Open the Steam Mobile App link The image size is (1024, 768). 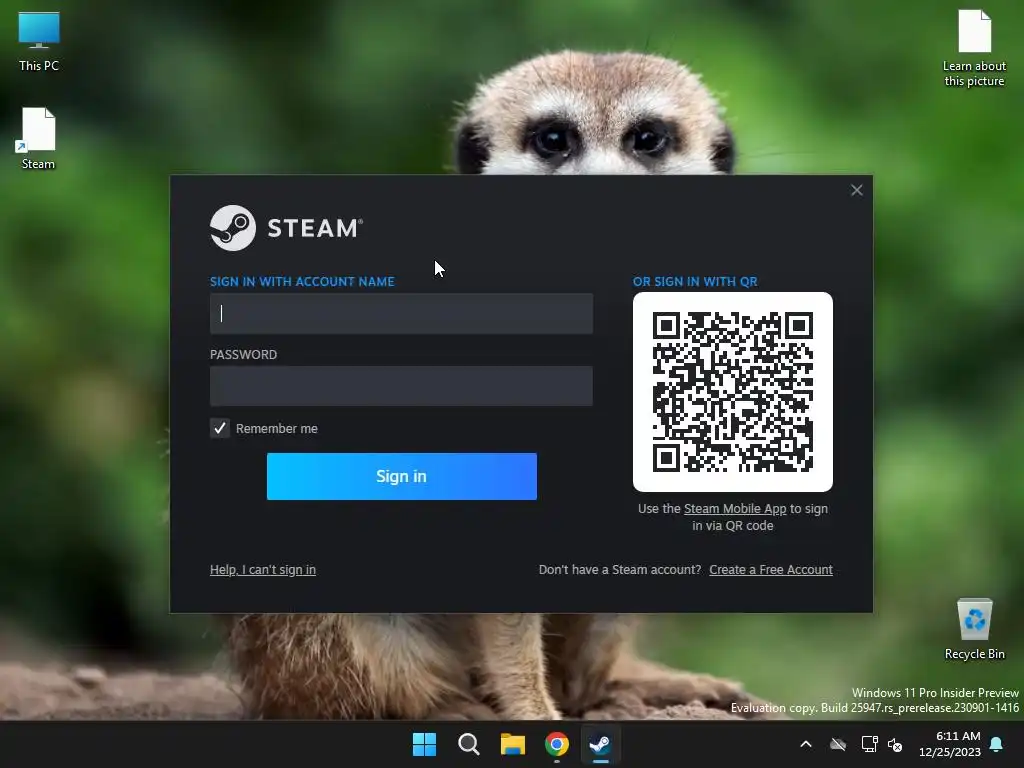point(735,509)
